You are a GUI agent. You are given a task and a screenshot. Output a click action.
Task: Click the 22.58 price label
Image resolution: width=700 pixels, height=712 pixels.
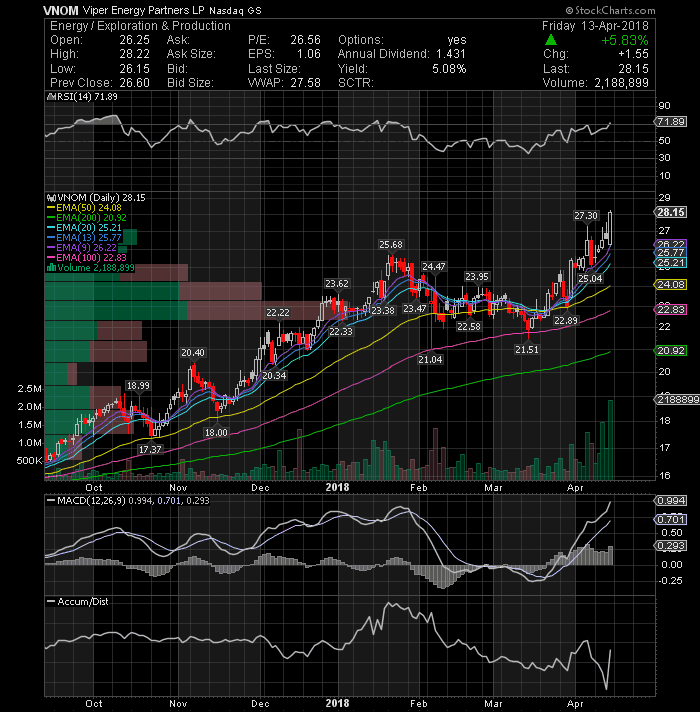pyautogui.click(x=468, y=326)
